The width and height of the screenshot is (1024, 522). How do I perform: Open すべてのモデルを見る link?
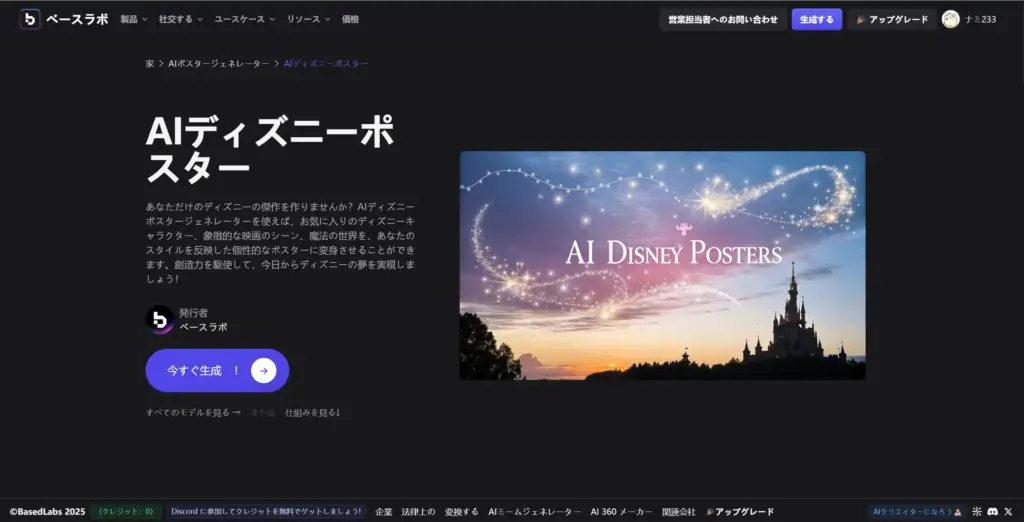click(x=193, y=413)
